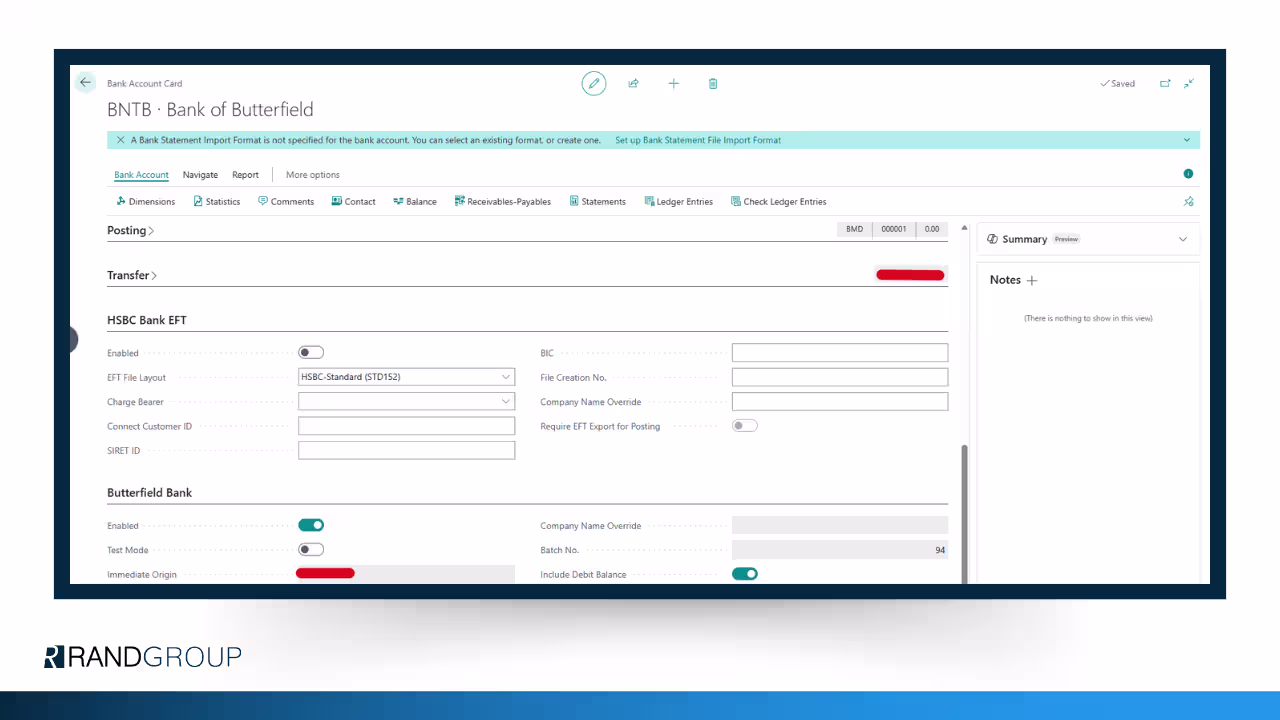This screenshot has width=1280, height=720.
Task: Expand the Posting section
Action: point(131,230)
